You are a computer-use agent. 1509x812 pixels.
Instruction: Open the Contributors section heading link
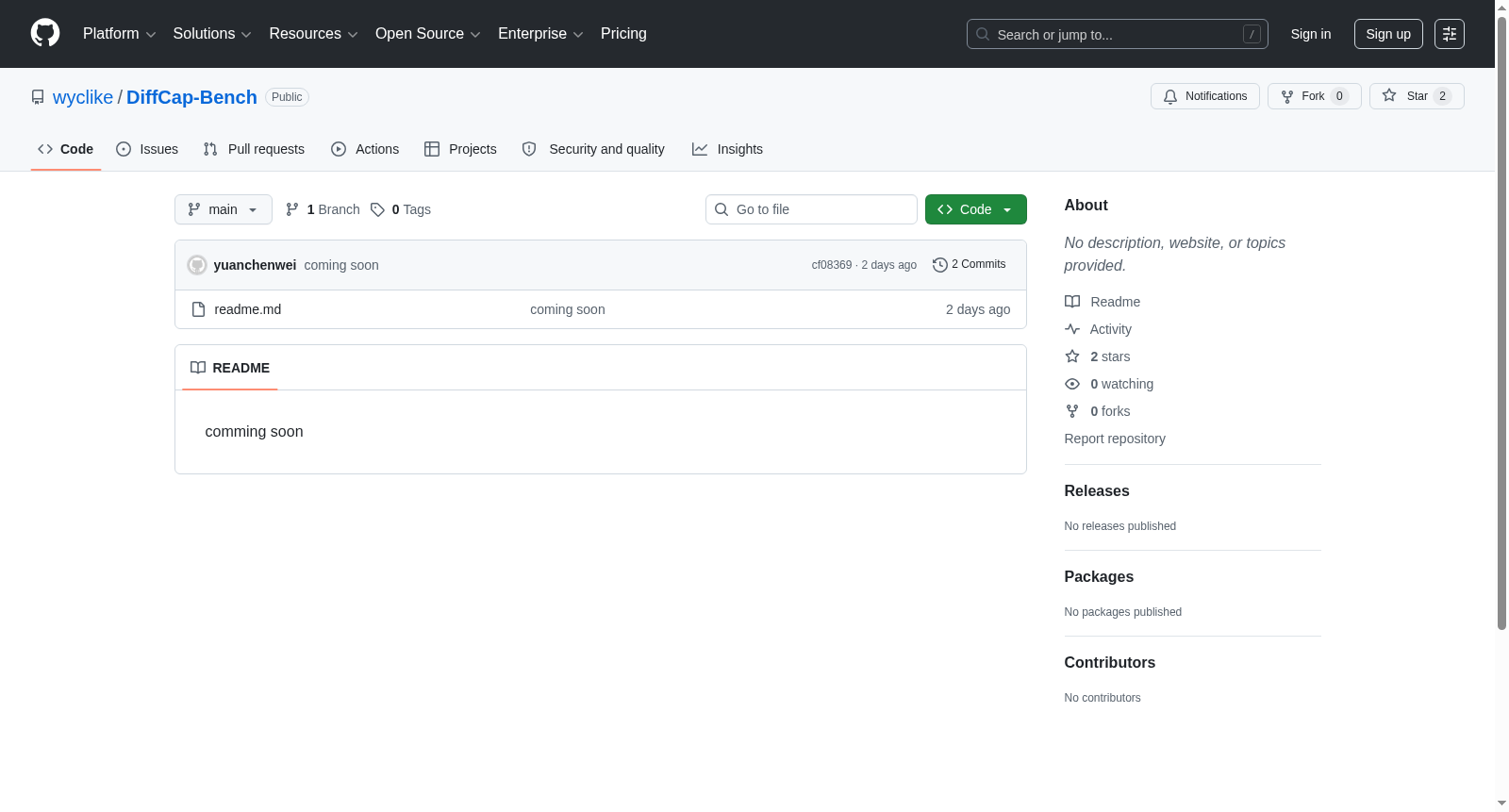click(x=1110, y=663)
